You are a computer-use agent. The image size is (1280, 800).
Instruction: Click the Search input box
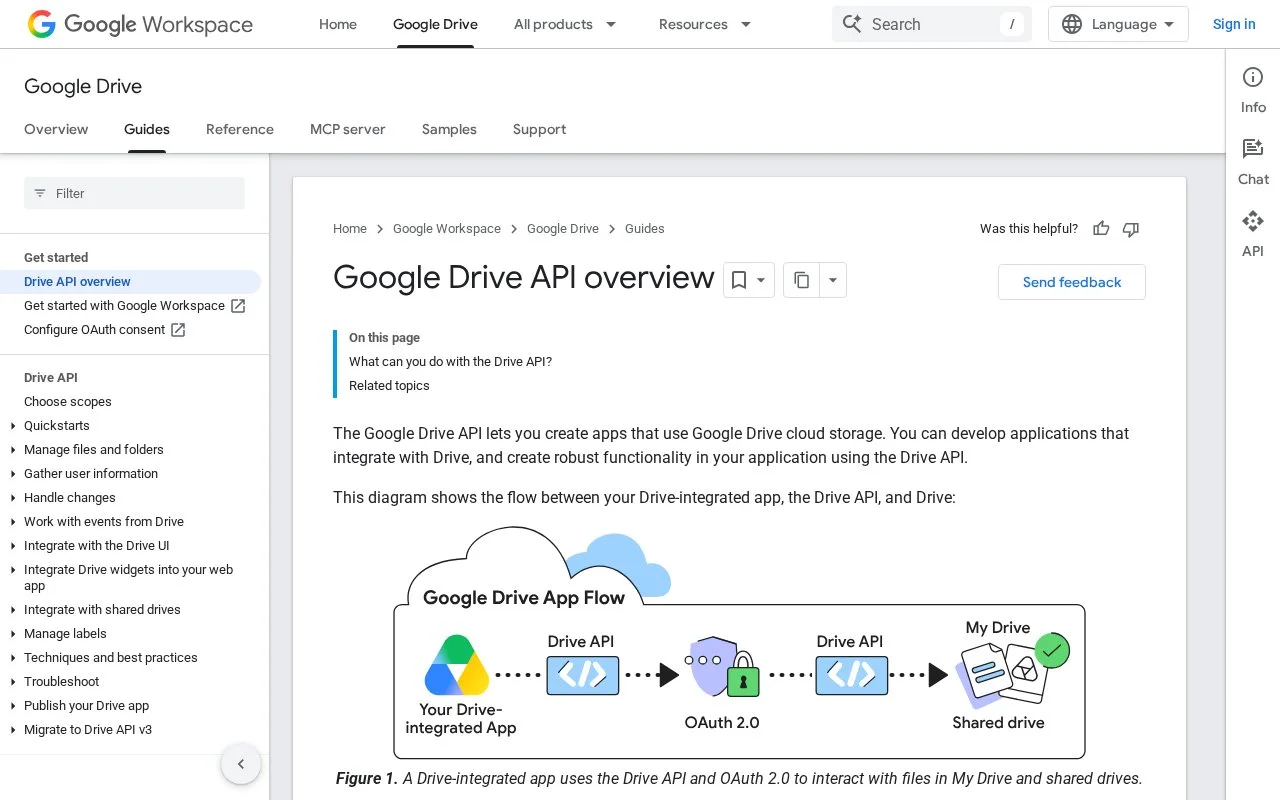pos(932,24)
